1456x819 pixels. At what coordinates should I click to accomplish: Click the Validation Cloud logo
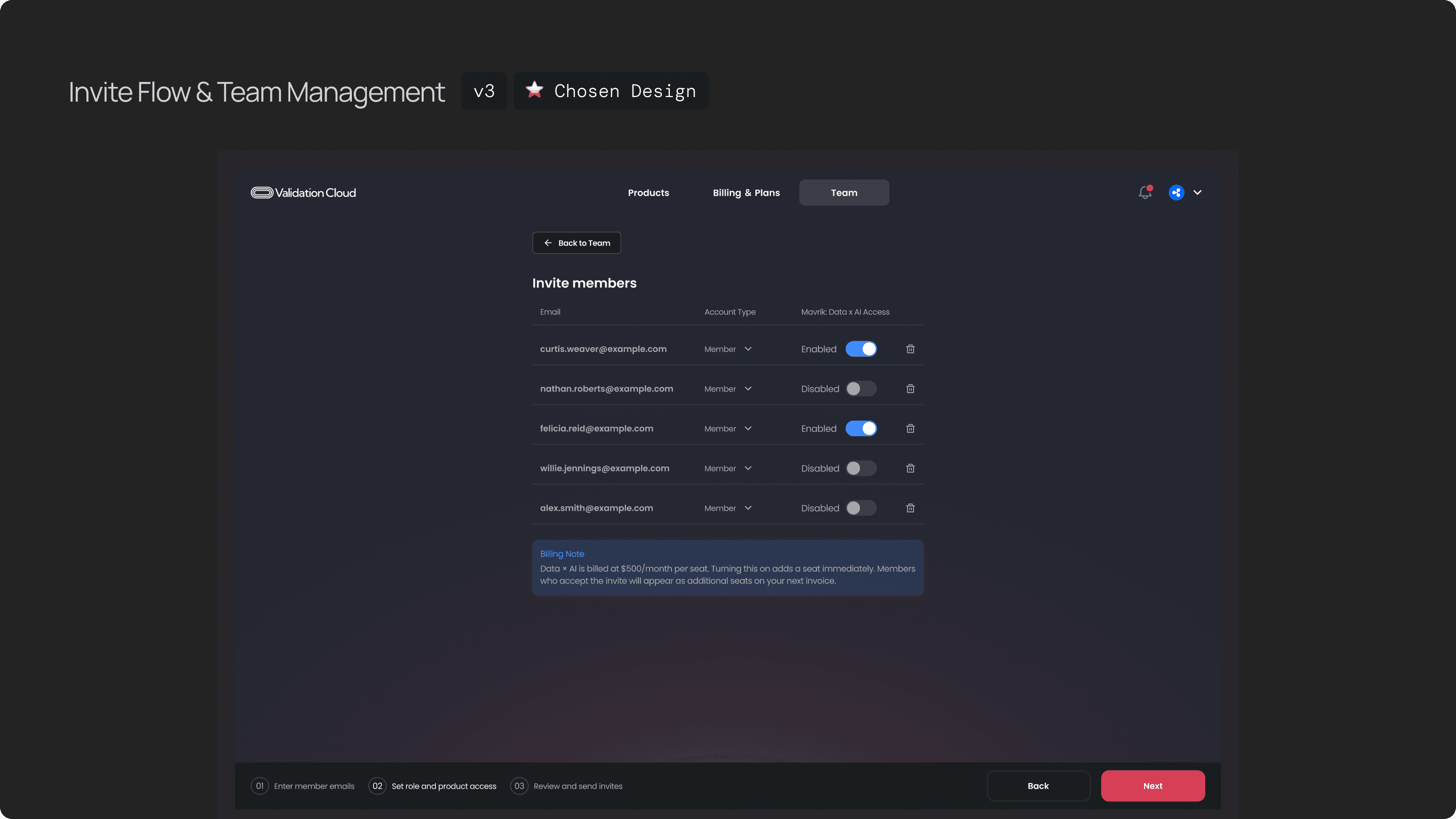(x=303, y=193)
